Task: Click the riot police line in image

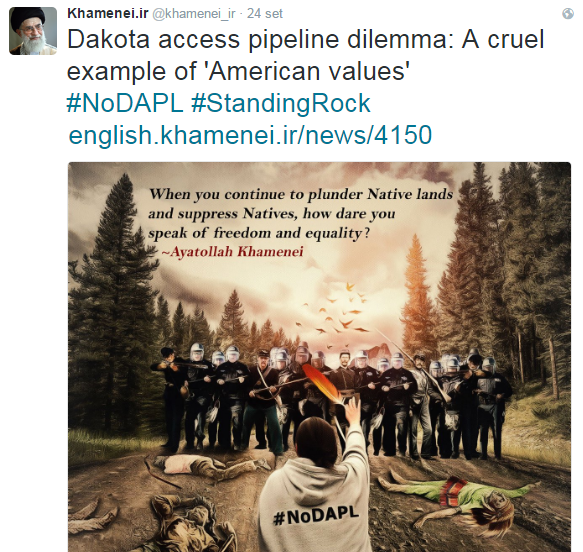Action: tap(331, 400)
